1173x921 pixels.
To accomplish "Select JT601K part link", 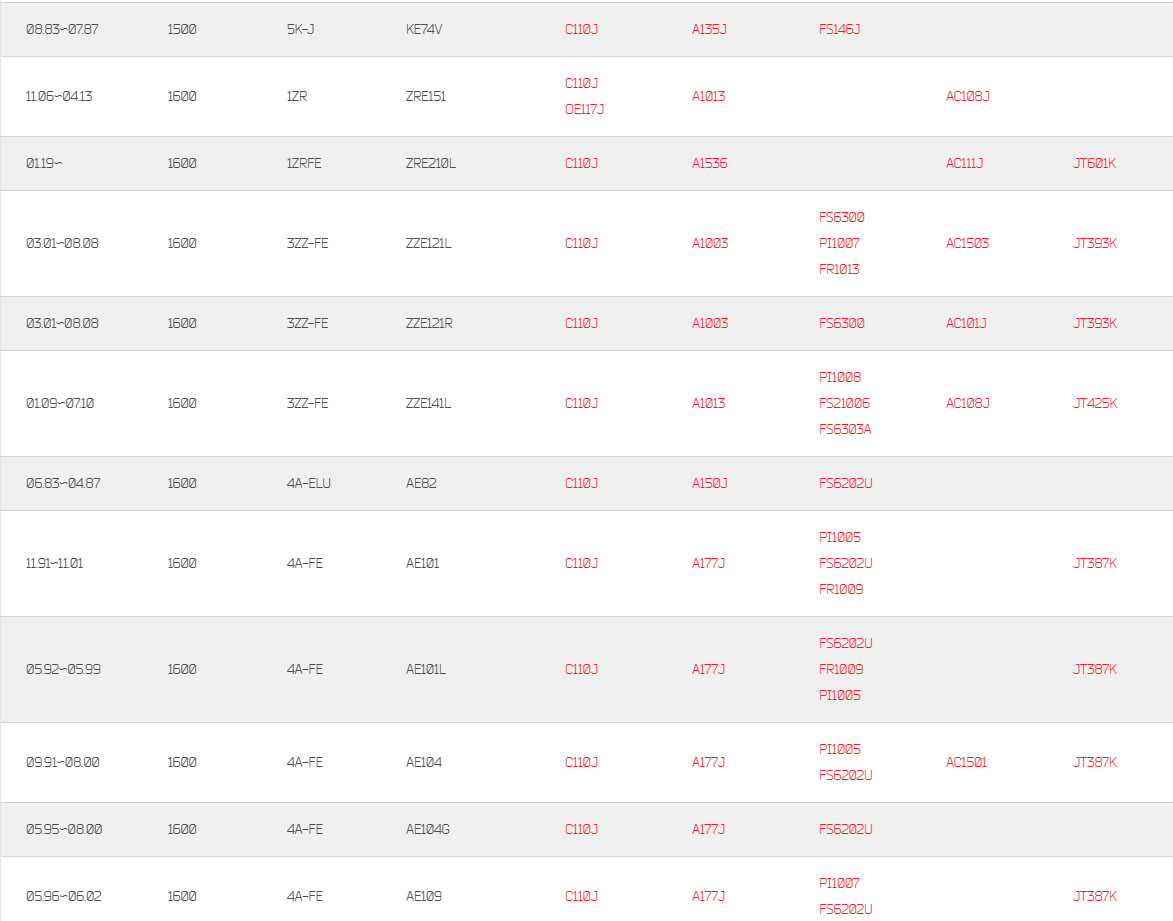I will point(1094,163).
